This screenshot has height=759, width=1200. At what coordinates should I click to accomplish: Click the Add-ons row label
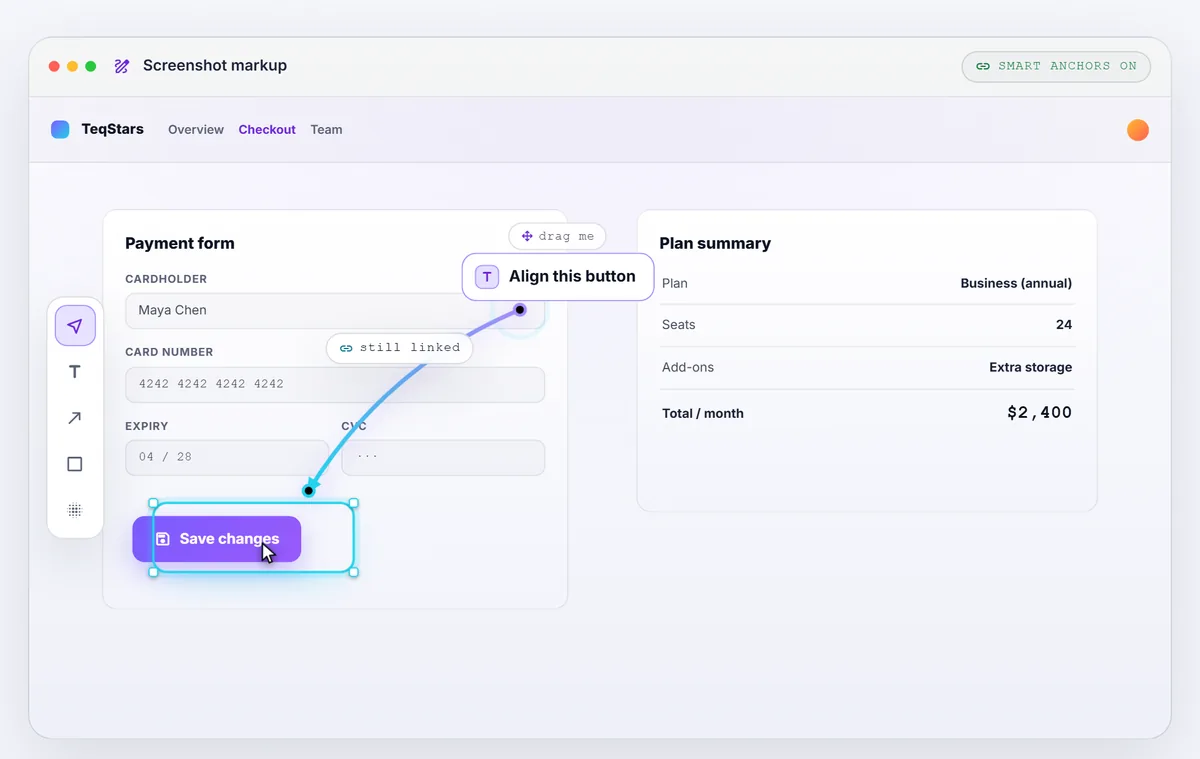(688, 367)
